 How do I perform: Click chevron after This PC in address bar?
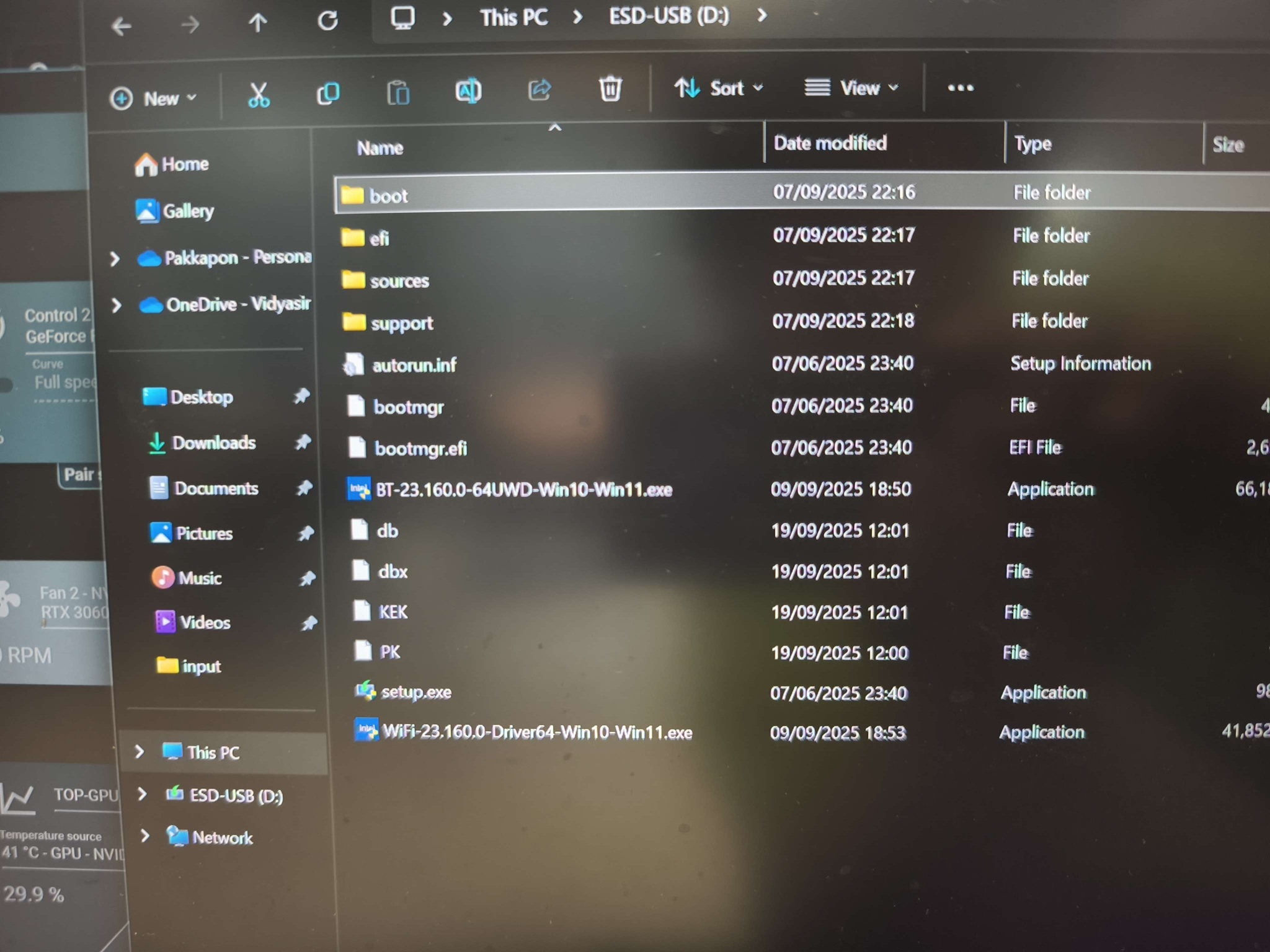pyautogui.click(x=578, y=17)
